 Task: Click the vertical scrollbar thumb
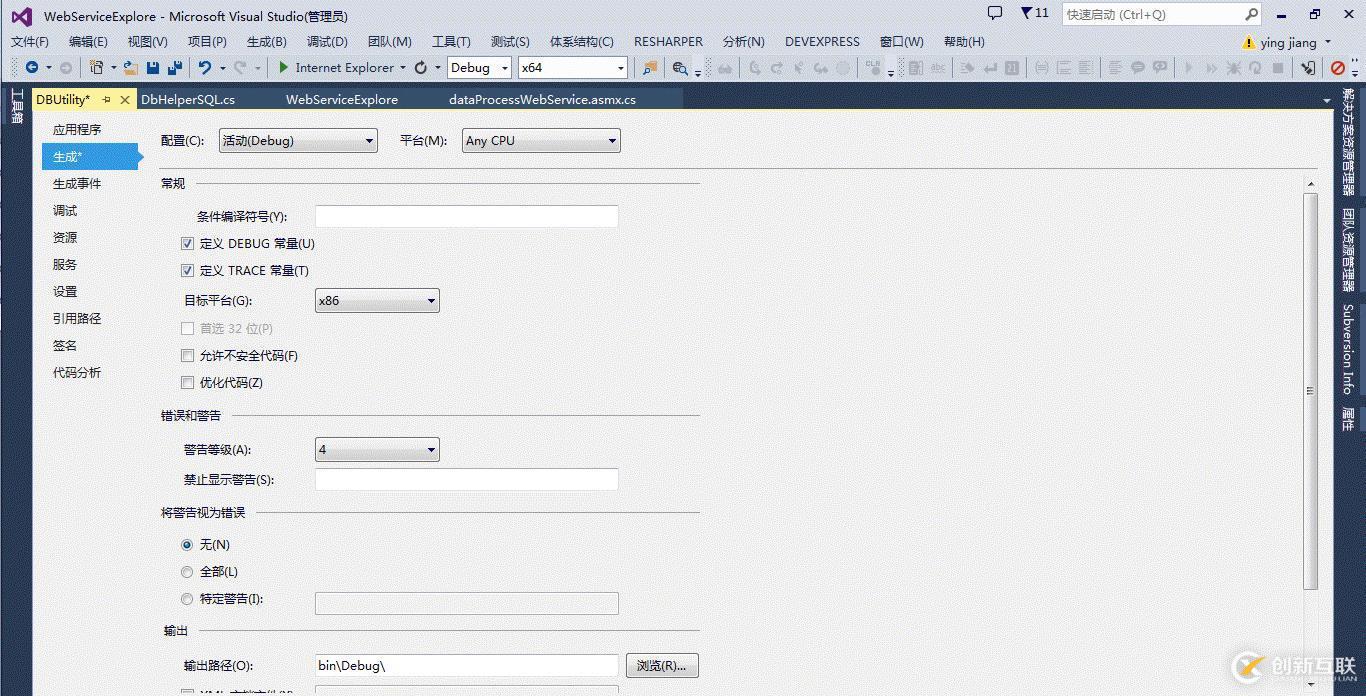(1310, 391)
